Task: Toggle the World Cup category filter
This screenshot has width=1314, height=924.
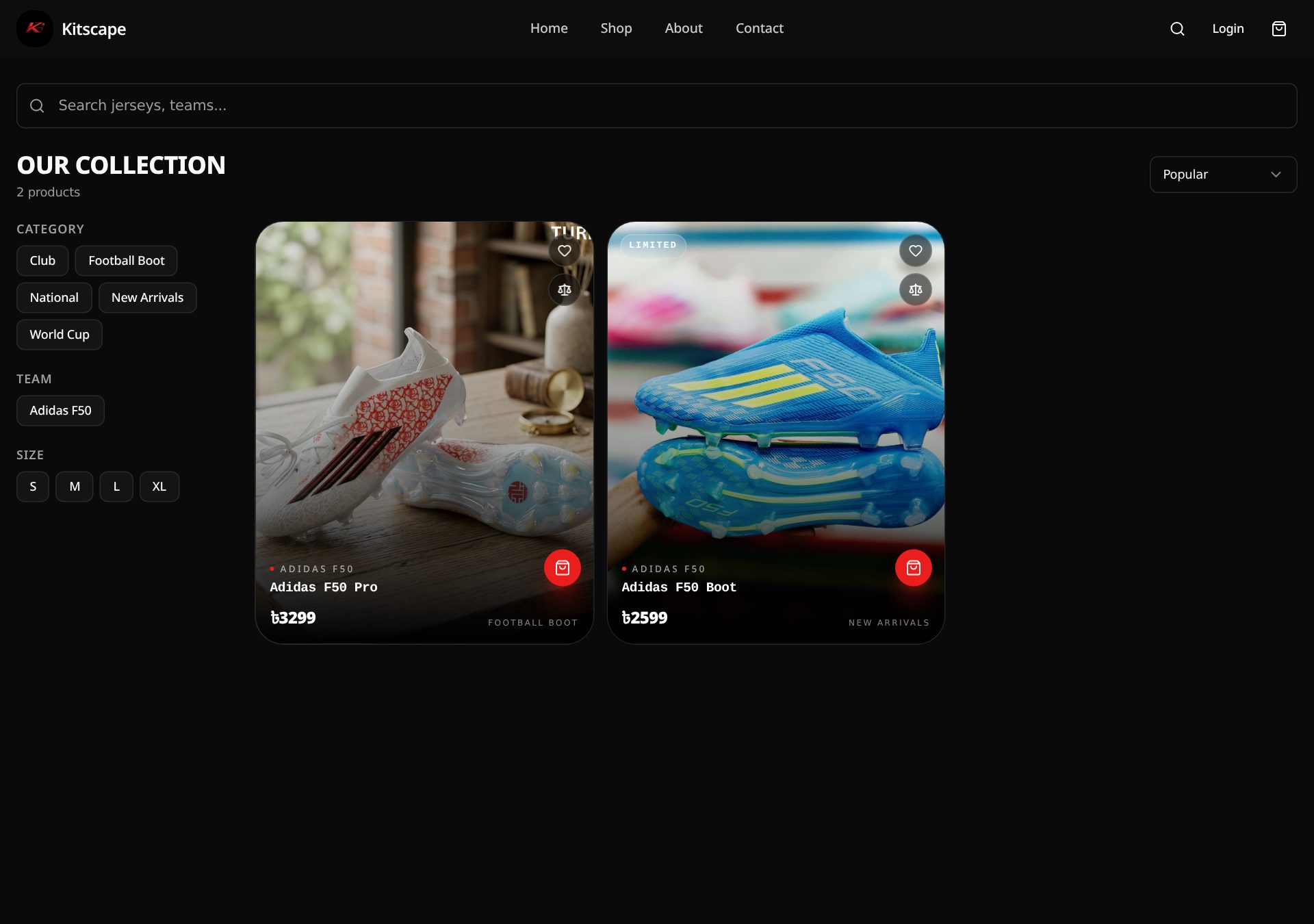Action: coord(60,335)
